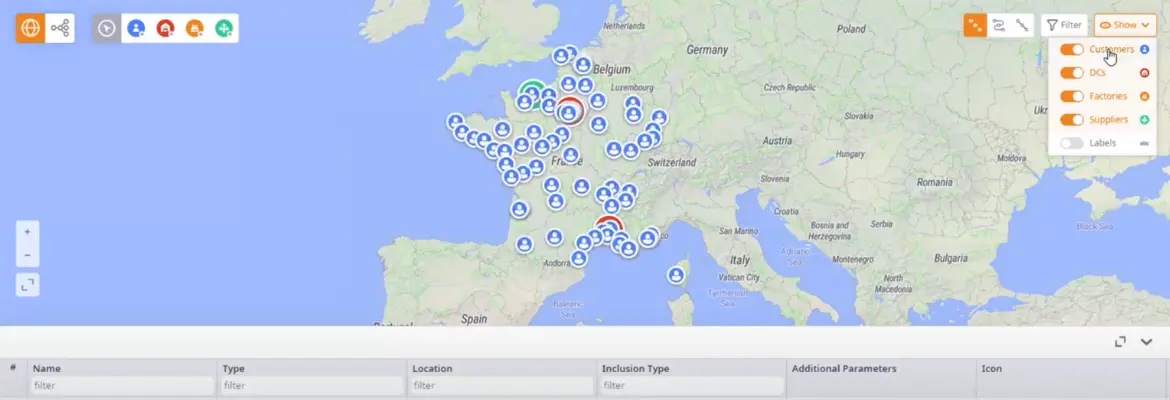Select the pointer cursor tool
This screenshot has height=400, width=1170.
point(107,28)
